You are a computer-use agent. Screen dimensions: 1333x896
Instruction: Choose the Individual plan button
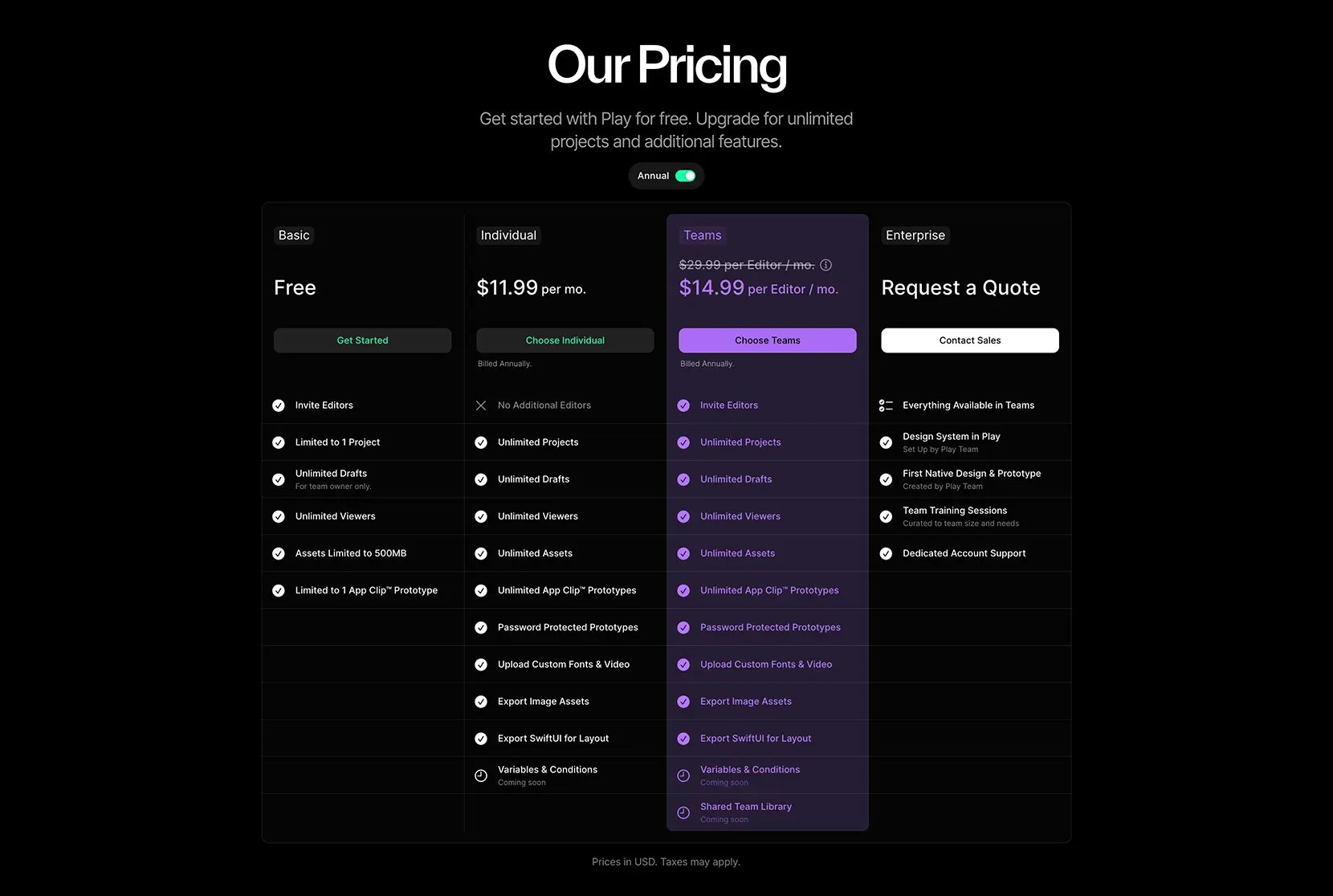click(x=565, y=340)
